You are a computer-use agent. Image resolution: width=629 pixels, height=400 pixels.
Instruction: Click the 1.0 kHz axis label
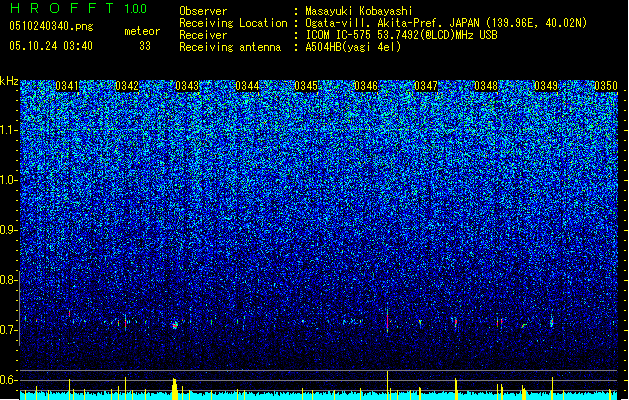[x=9, y=180]
